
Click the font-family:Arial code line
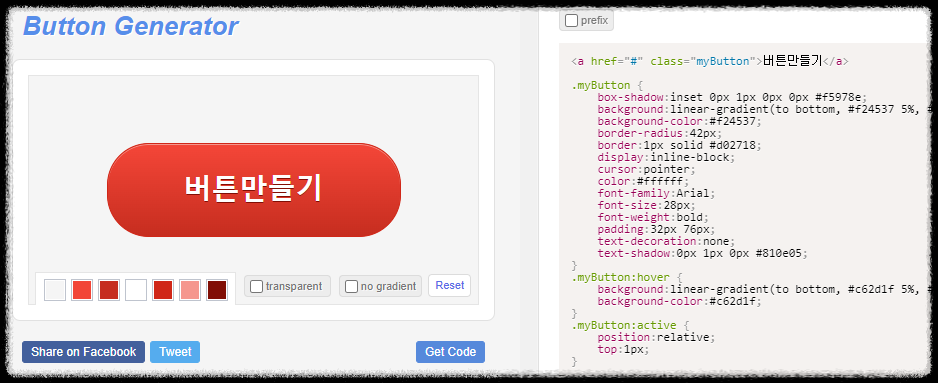[656, 193]
